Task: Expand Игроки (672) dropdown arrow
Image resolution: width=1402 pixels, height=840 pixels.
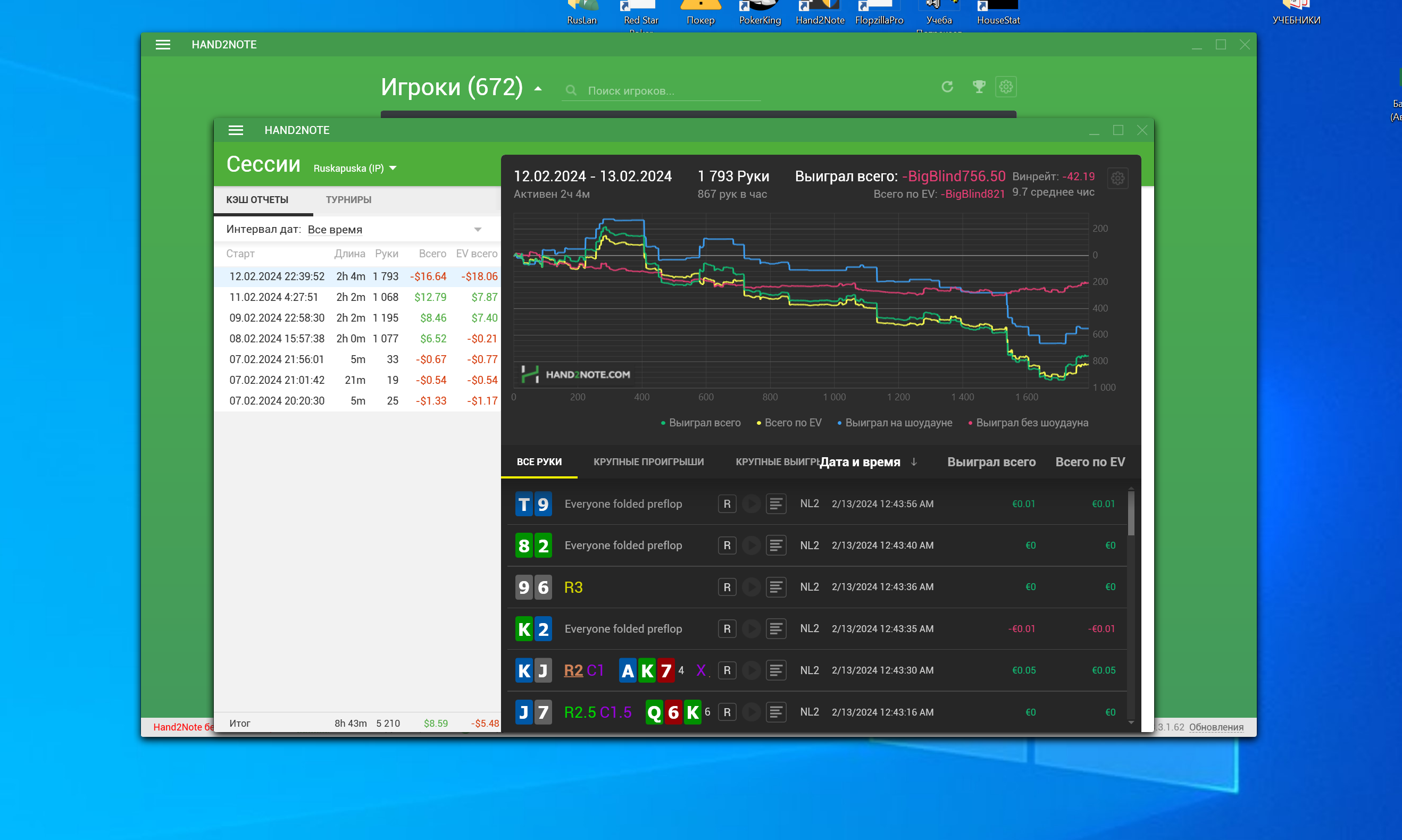Action: [x=537, y=89]
